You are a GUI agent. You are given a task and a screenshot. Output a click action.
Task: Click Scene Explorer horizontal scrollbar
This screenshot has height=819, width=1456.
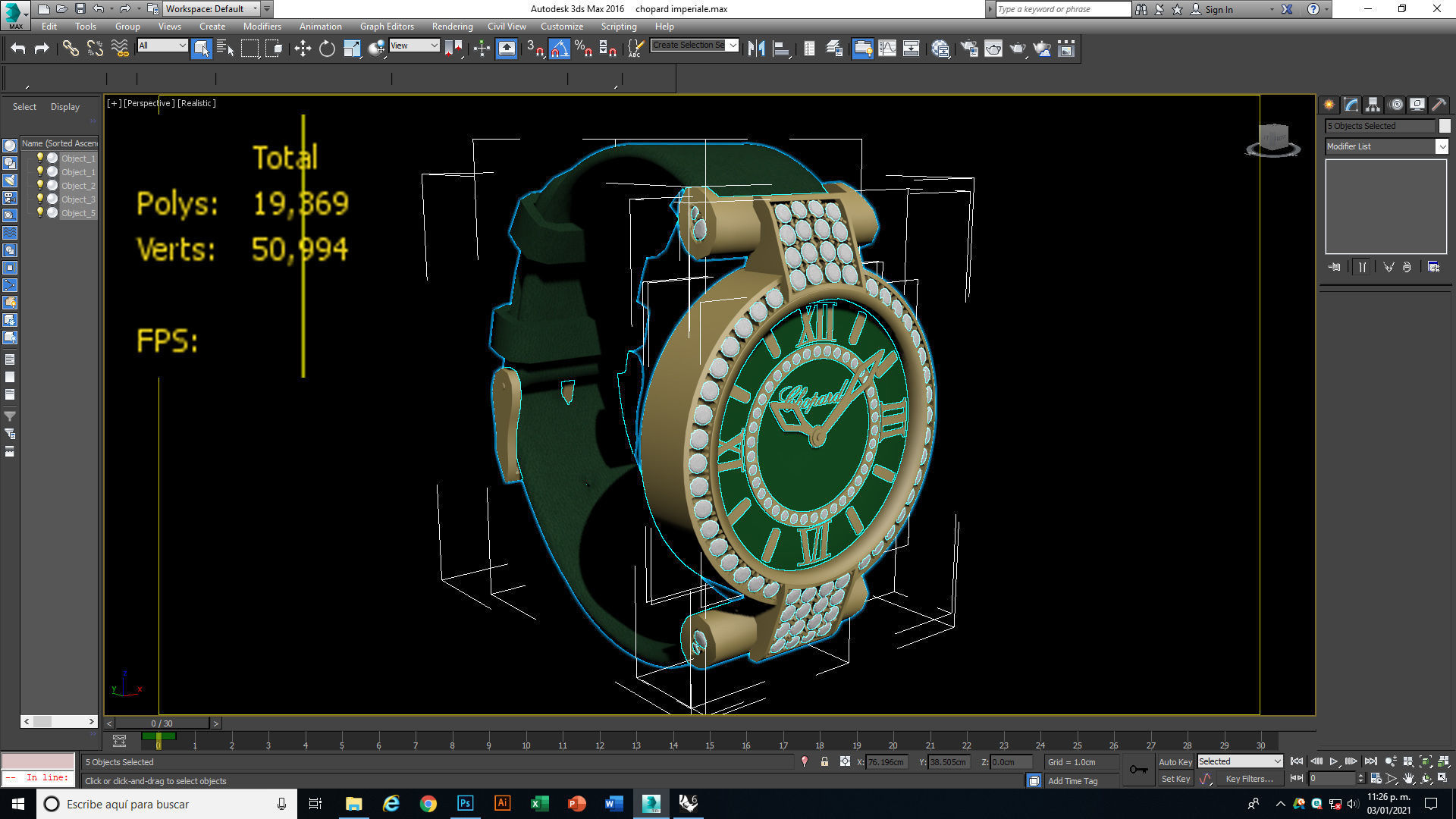click(59, 721)
